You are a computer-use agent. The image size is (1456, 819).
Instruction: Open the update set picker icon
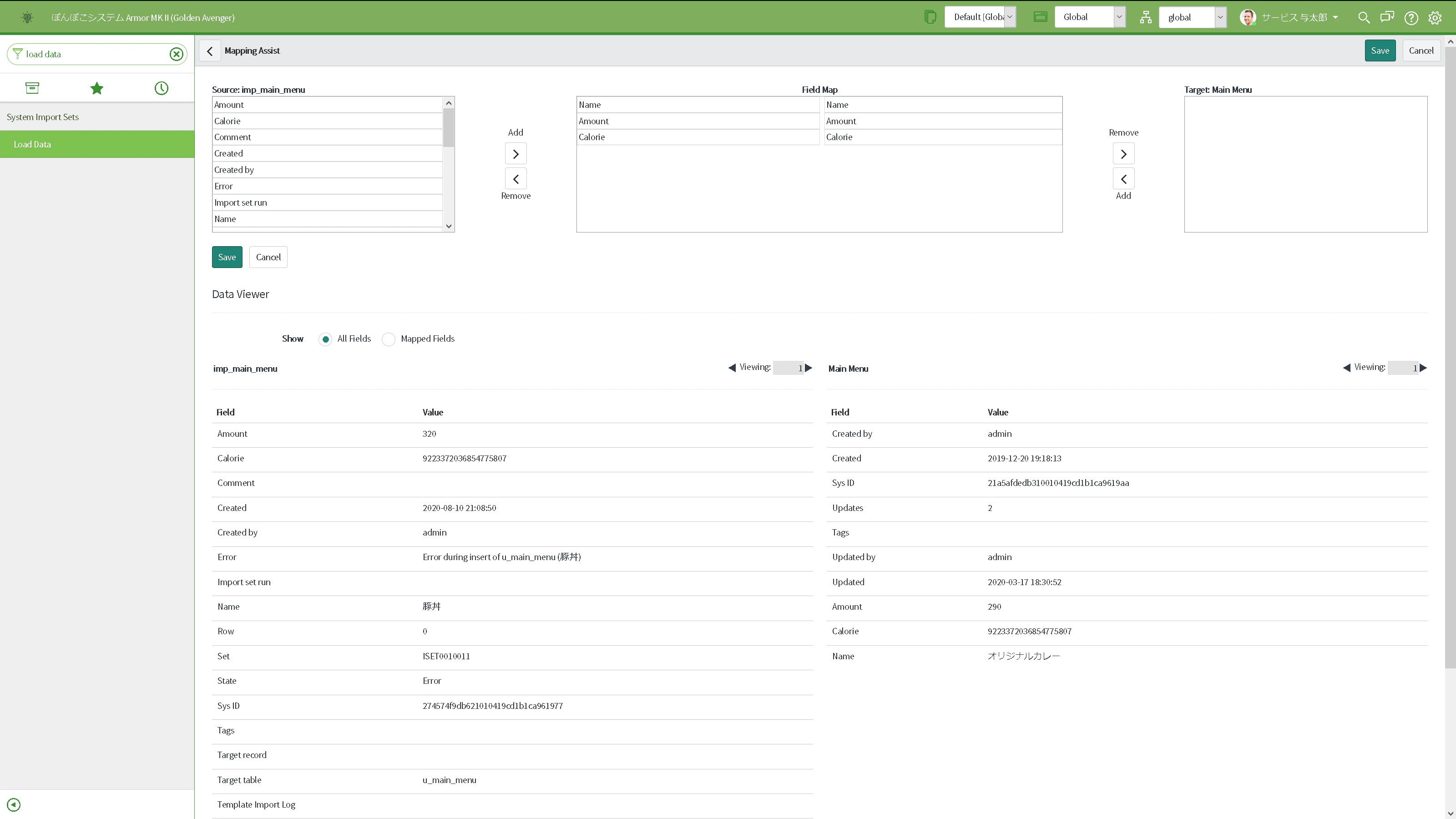930,17
